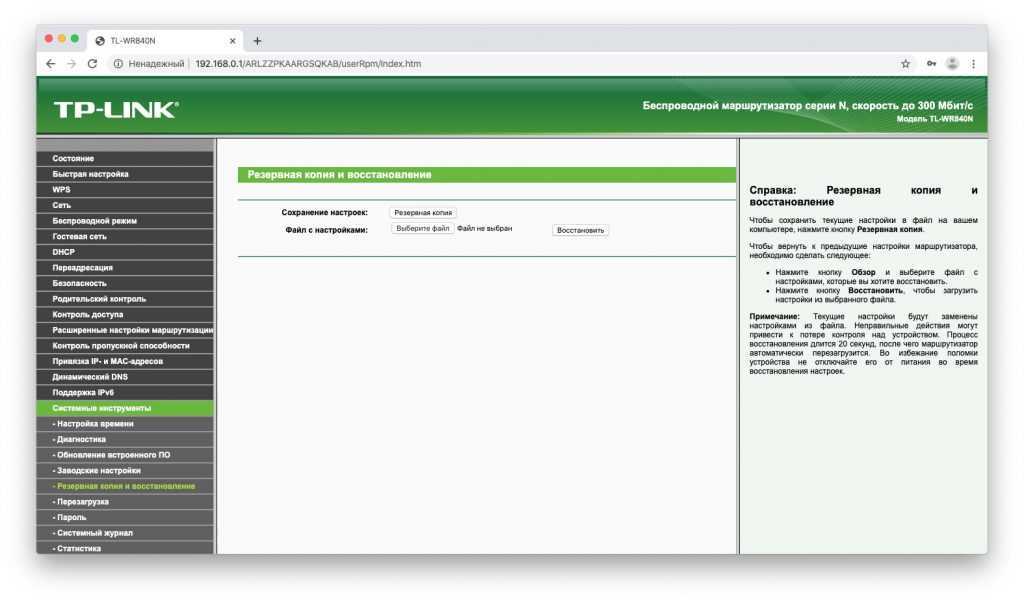The height and width of the screenshot is (602, 1024).
Task: Open saved passwords key icon
Action: pos(930,63)
